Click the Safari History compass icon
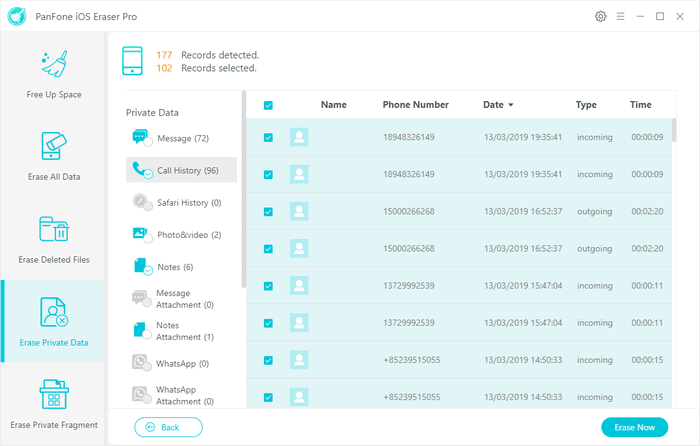Image resolution: width=700 pixels, height=446 pixels. pos(142,202)
